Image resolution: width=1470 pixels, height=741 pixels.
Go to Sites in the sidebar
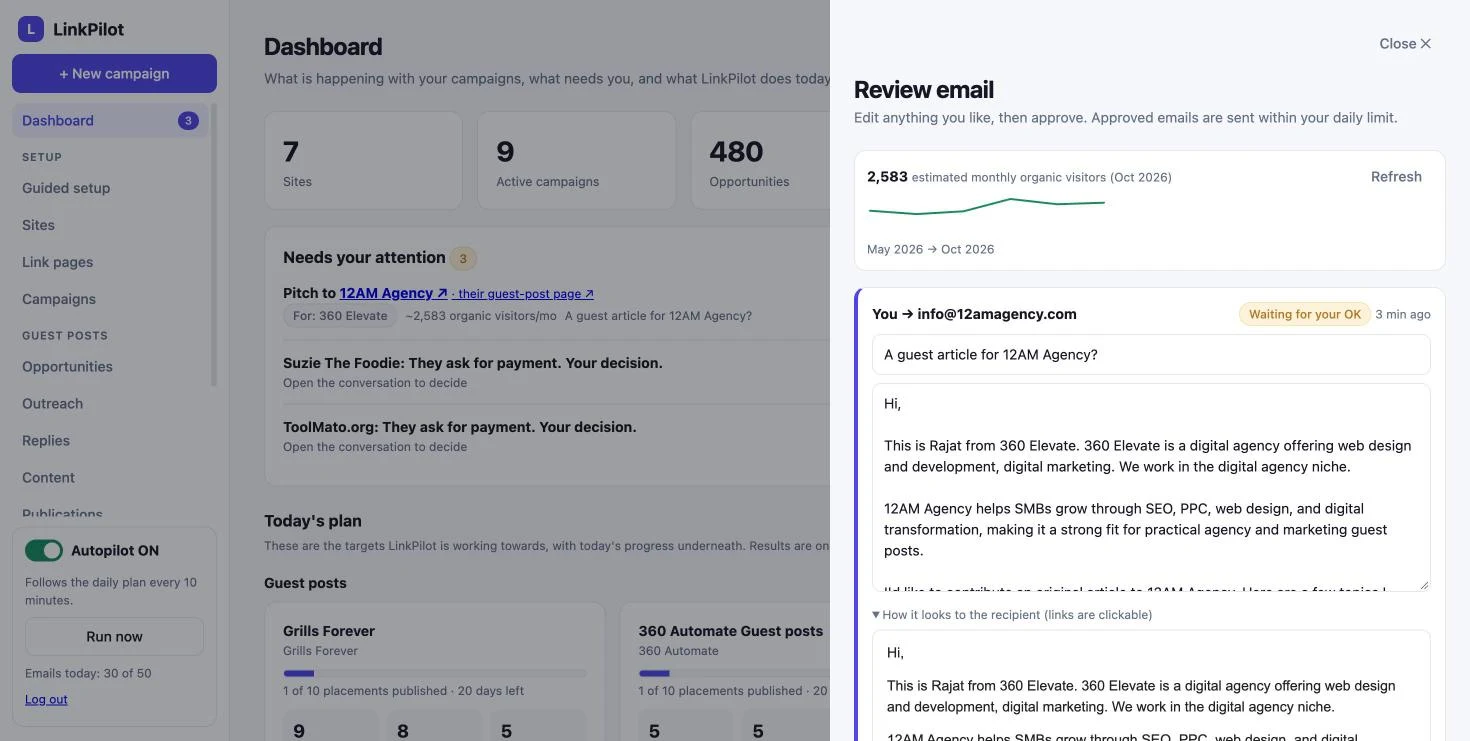(x=38, y=225)
